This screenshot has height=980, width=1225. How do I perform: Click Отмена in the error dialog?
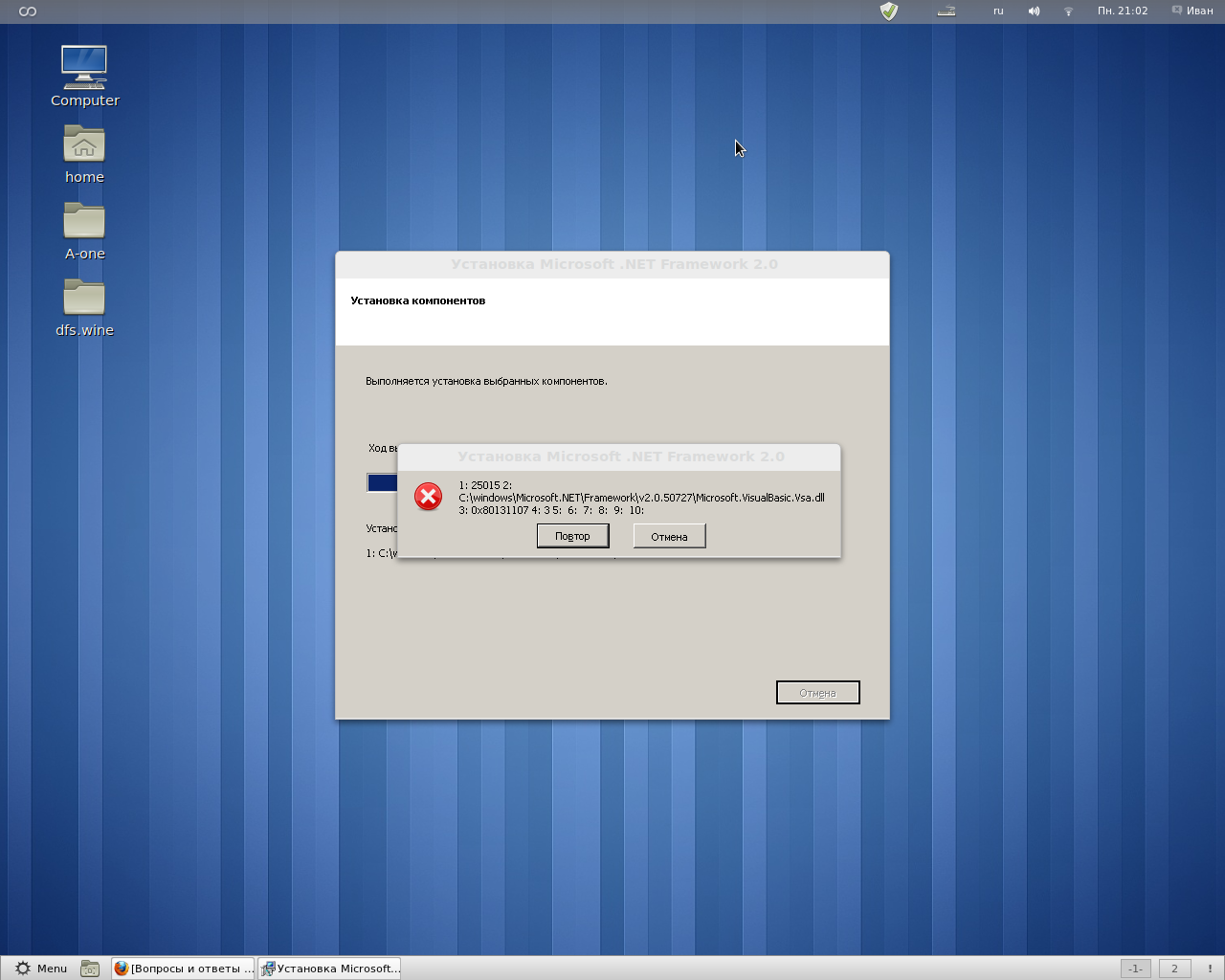669,536
